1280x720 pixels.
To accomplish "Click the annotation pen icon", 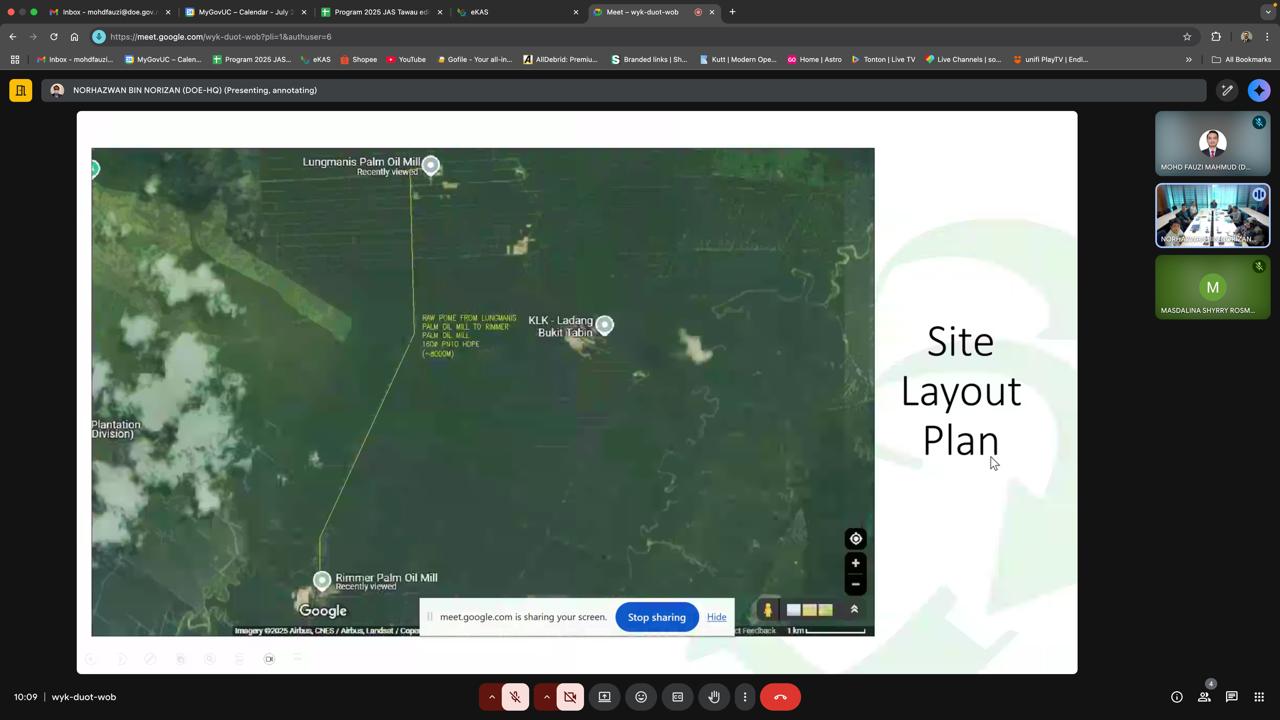I will pyautogui.click(x=1227, y=90).
